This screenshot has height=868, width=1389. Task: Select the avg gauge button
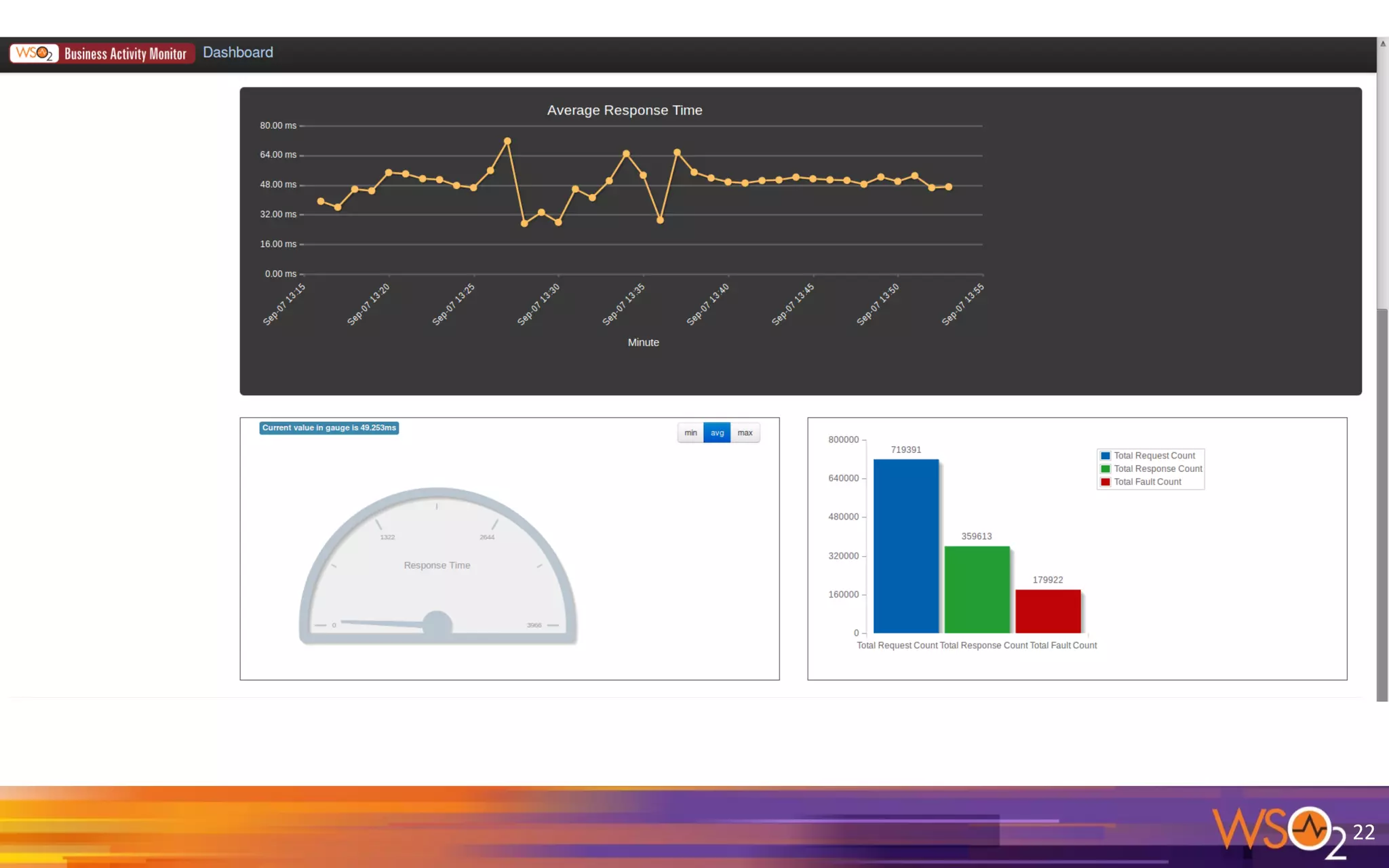click(x=717, y=433)
